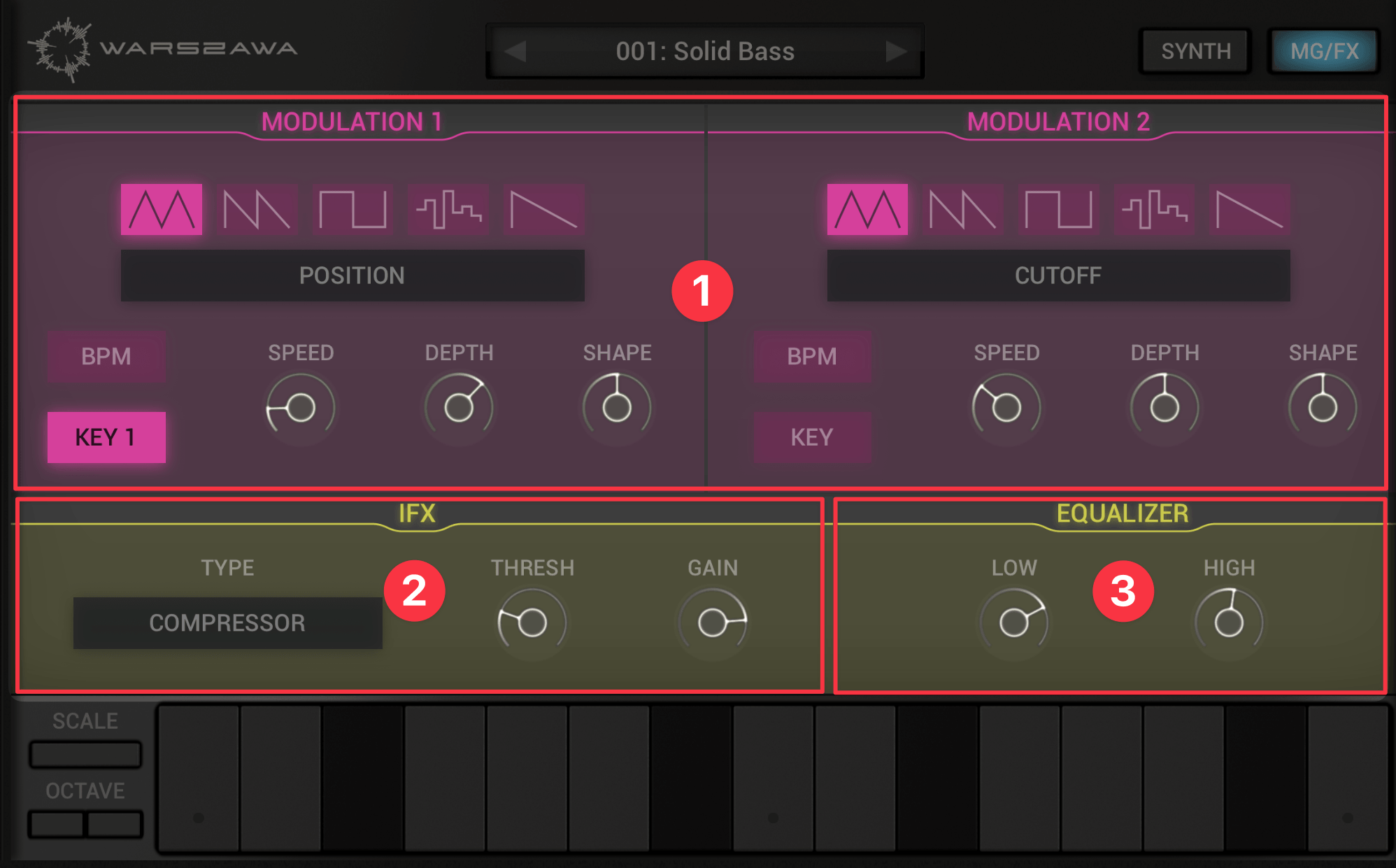Select square waveform in Modulation 1
1396x868 pixels.
click(352, 209)
